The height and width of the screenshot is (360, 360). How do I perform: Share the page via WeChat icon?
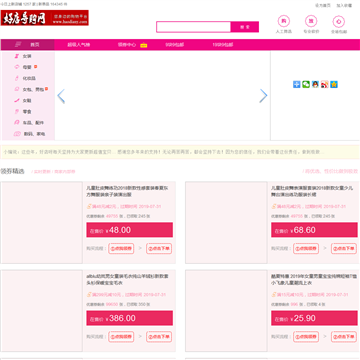(x=306, y=84)
